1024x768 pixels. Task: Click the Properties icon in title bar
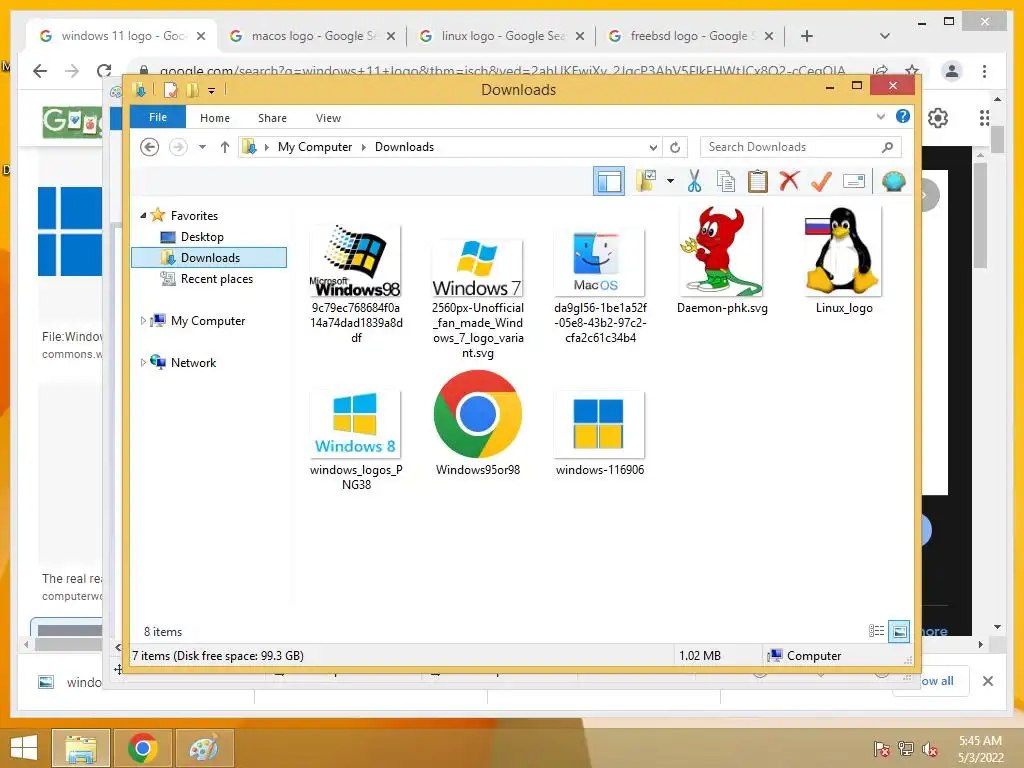(170, 89)
